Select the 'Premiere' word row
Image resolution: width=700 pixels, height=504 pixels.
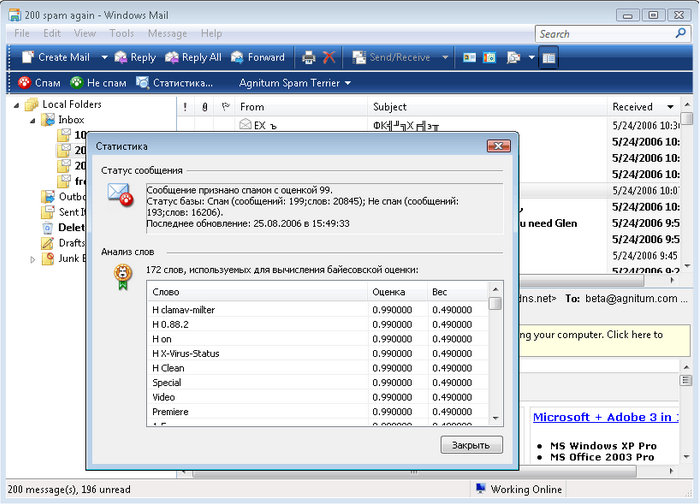click(318, 412)
